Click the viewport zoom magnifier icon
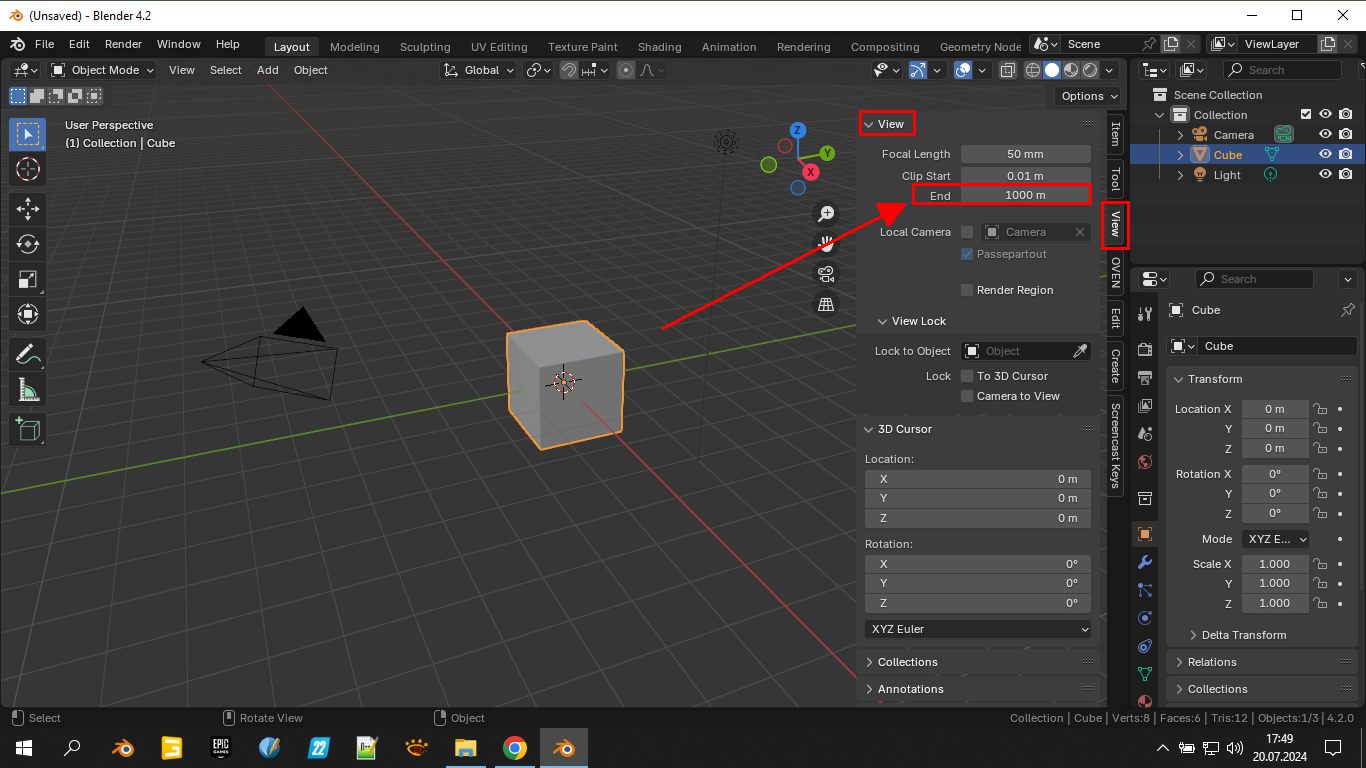This screenshot has height=768, width=1366. pyautogui.click(x=826, y=213)
